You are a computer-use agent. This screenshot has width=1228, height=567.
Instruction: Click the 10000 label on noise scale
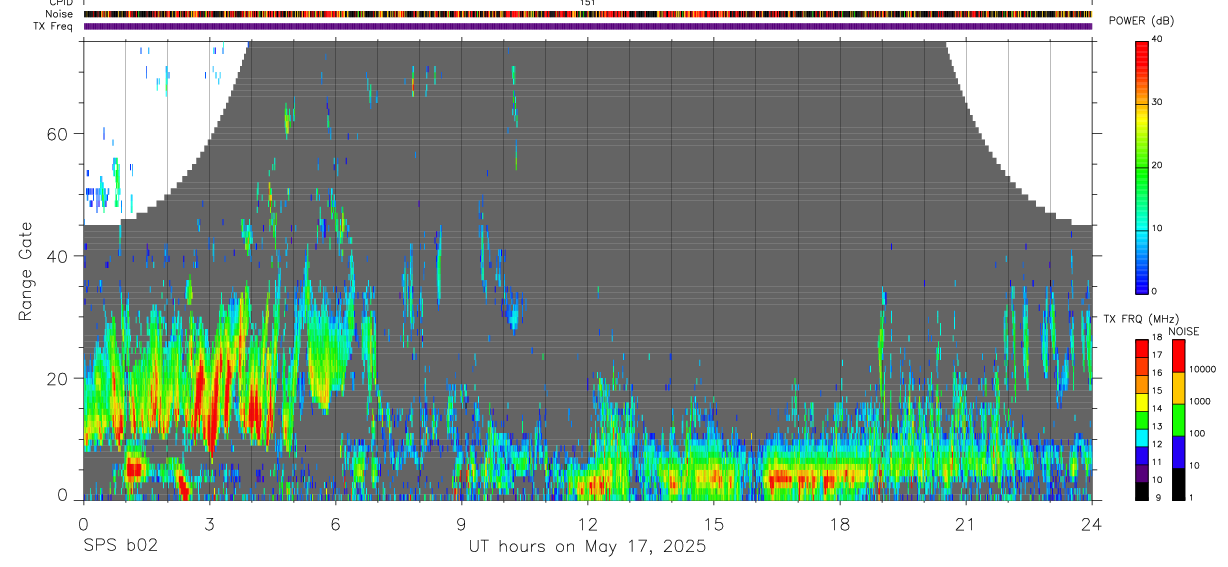(1204, 369)
